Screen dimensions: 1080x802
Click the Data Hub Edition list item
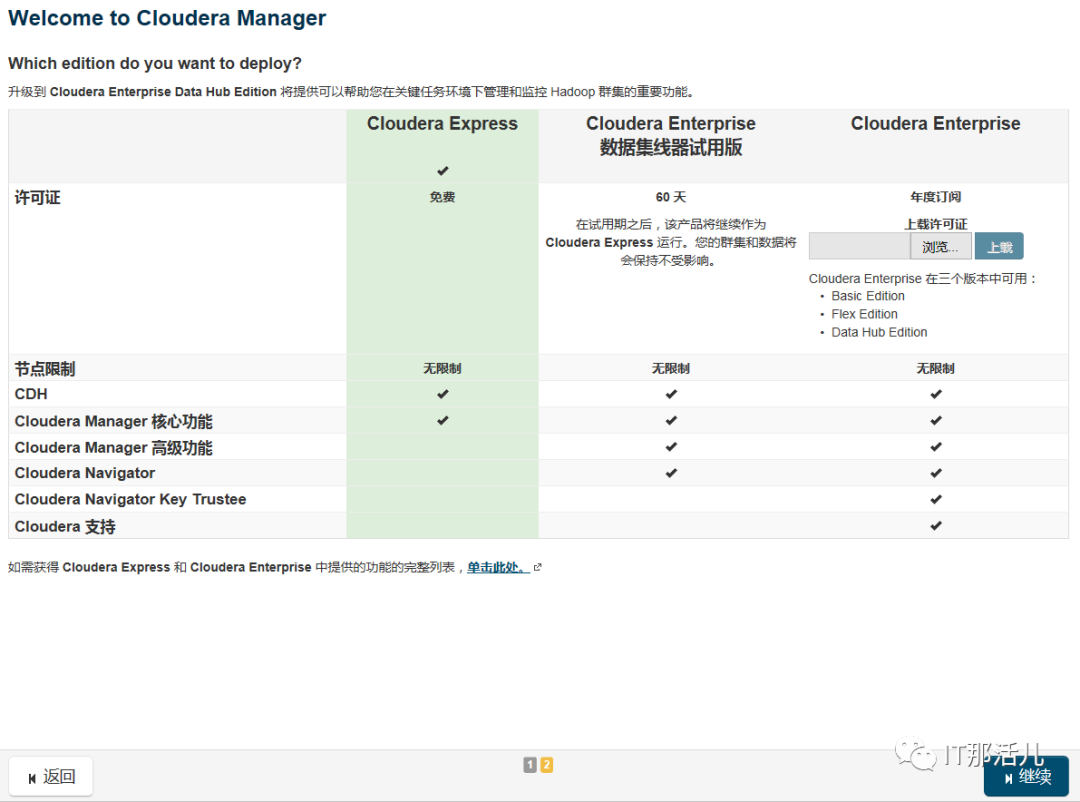click(879, 332)
